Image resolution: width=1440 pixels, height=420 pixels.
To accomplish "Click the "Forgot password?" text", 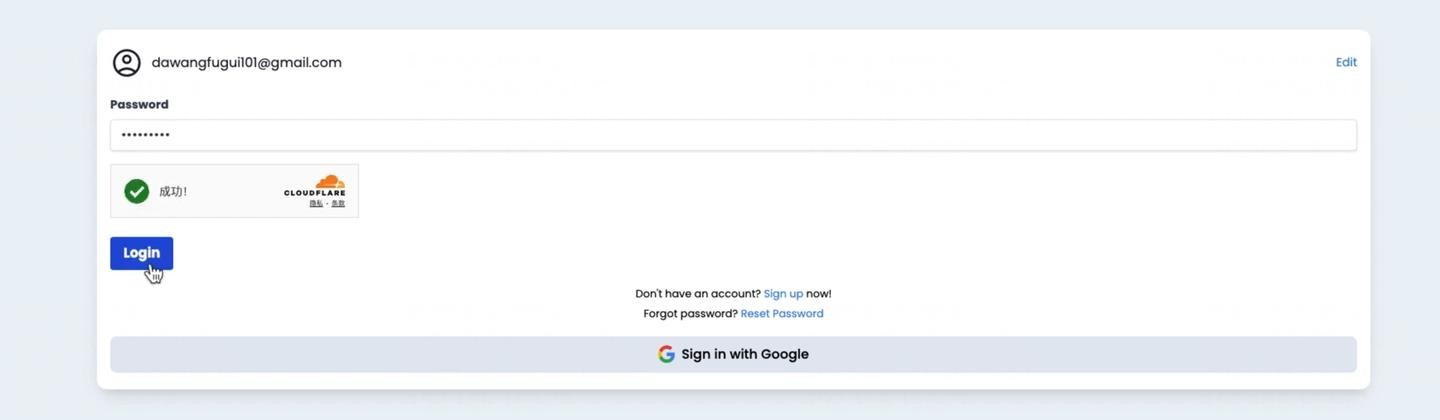I will tap(690, 314).
